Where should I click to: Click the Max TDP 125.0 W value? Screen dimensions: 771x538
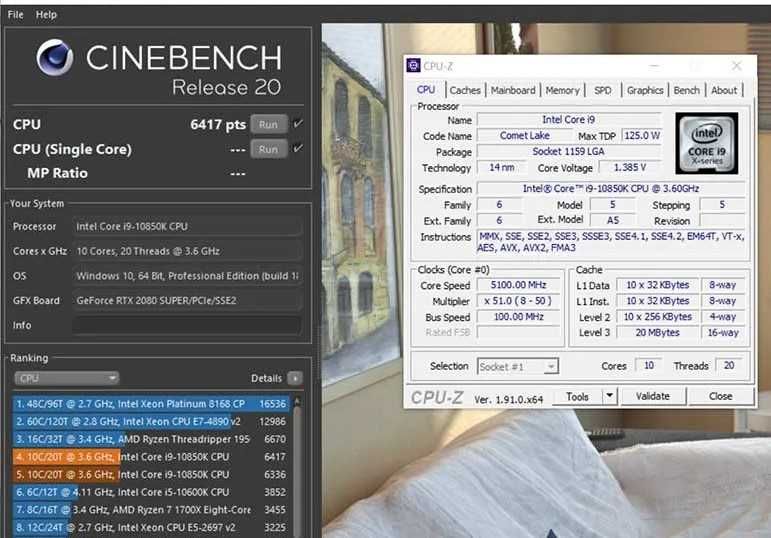[x=642, y=136]
